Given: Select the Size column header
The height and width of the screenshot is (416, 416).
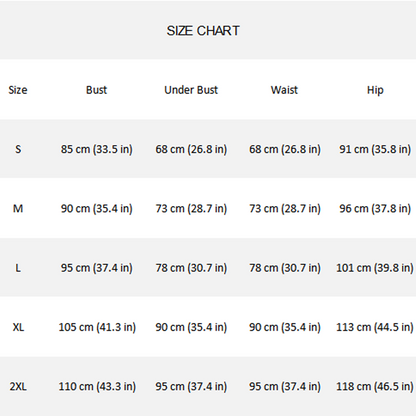Looking at the screenshot, I should [x=18, y=90].
